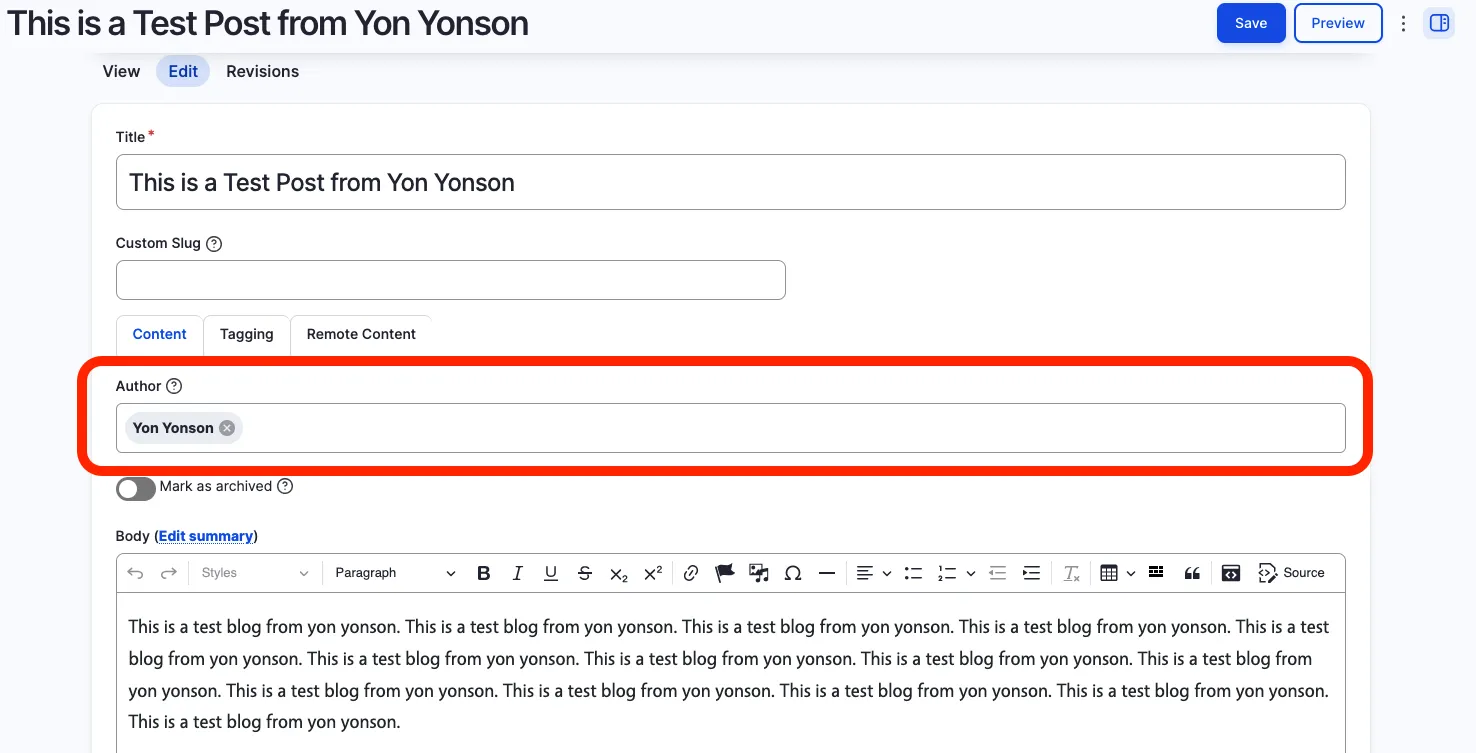This screenshot has height=753, width=1476.
Task: Insert media with image-music icon
Action: [759, 573]
